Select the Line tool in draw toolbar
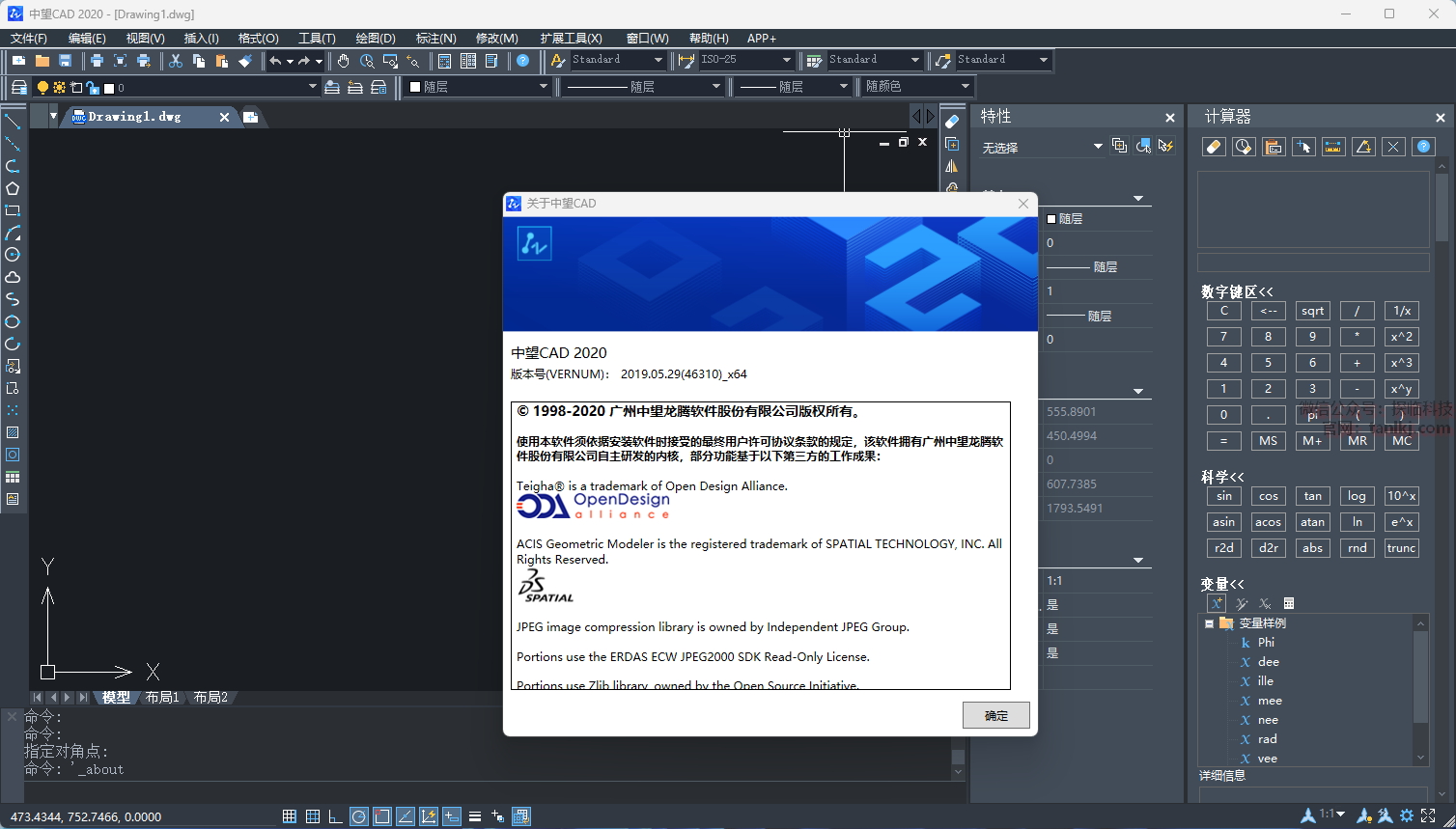Screen dimensions: 1456x829 point(13,122)
